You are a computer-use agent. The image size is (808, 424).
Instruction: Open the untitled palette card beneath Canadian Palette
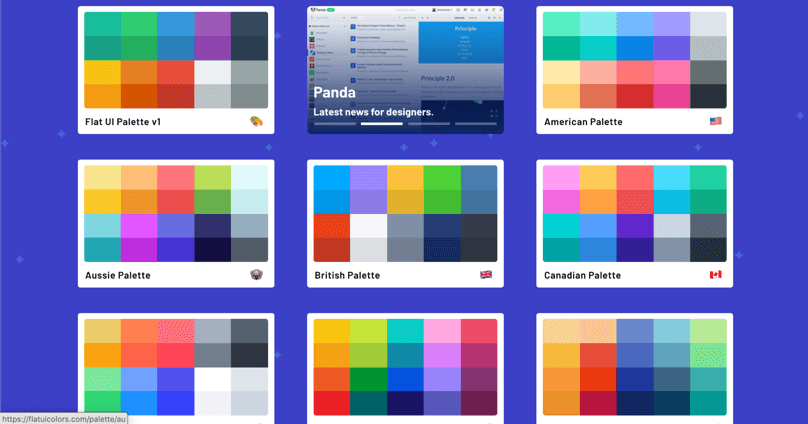tap(635, 368)
